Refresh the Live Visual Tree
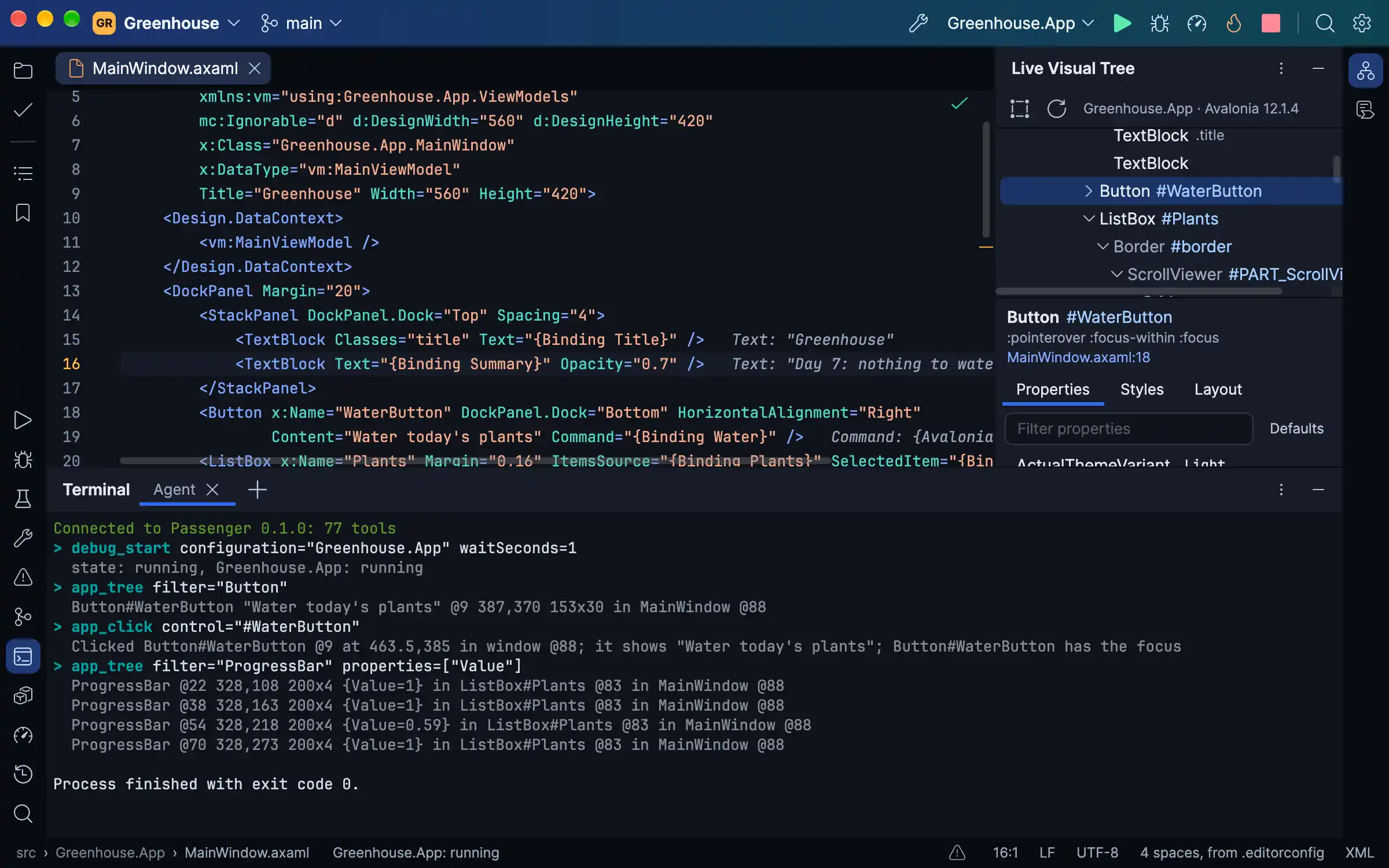The image size is (1389, 868). point(1056,108)
